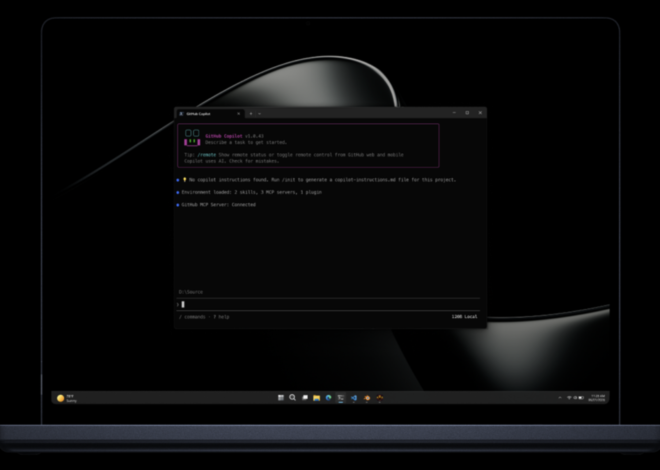Image resolution: width=660 pixels, height=470 pixels.
Task: Close the terminal window
Action: pyautogui.click(x=480, y=113)
